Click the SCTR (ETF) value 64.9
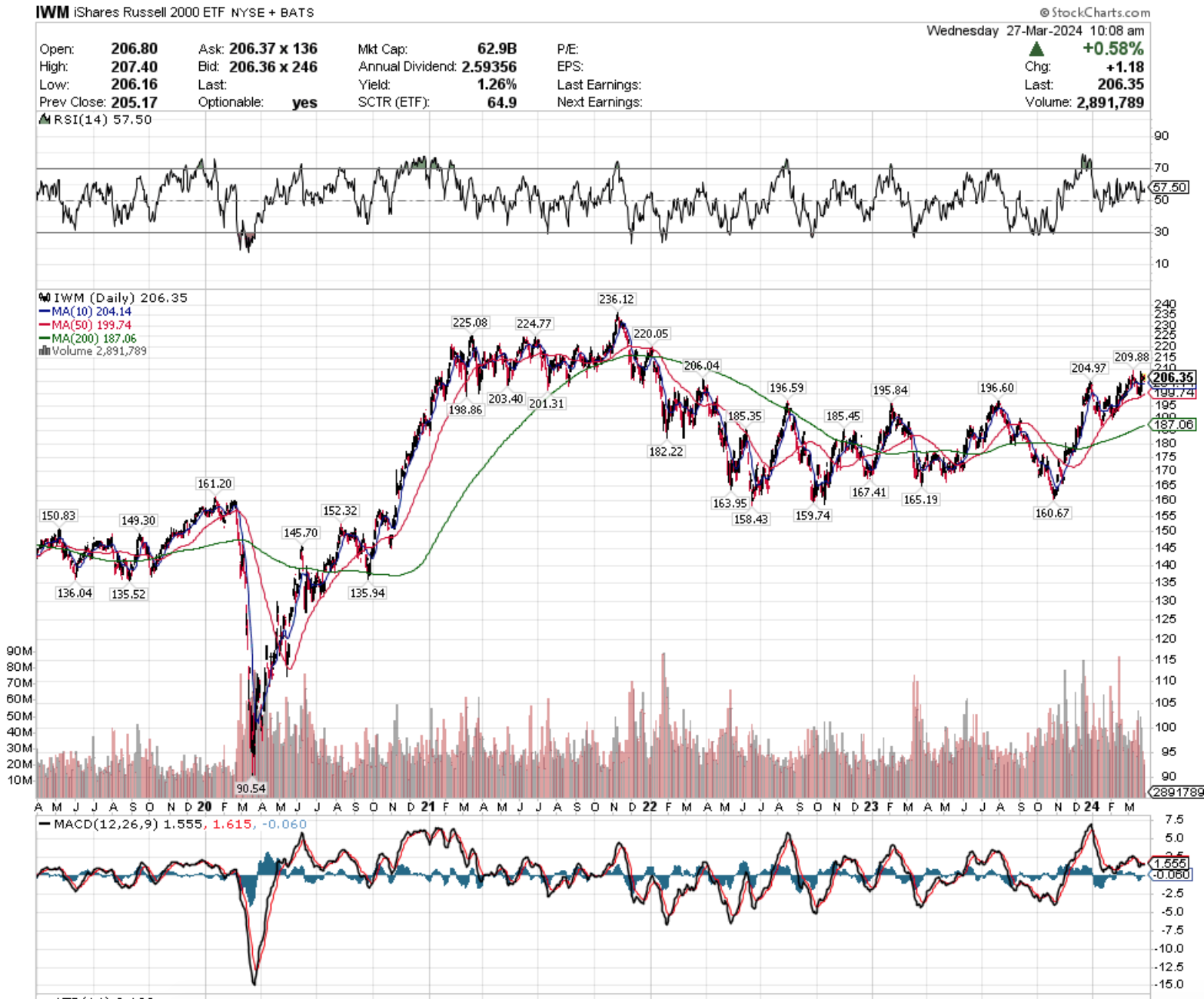This screenshot has width=1204, height=999. tap(502, 102)
